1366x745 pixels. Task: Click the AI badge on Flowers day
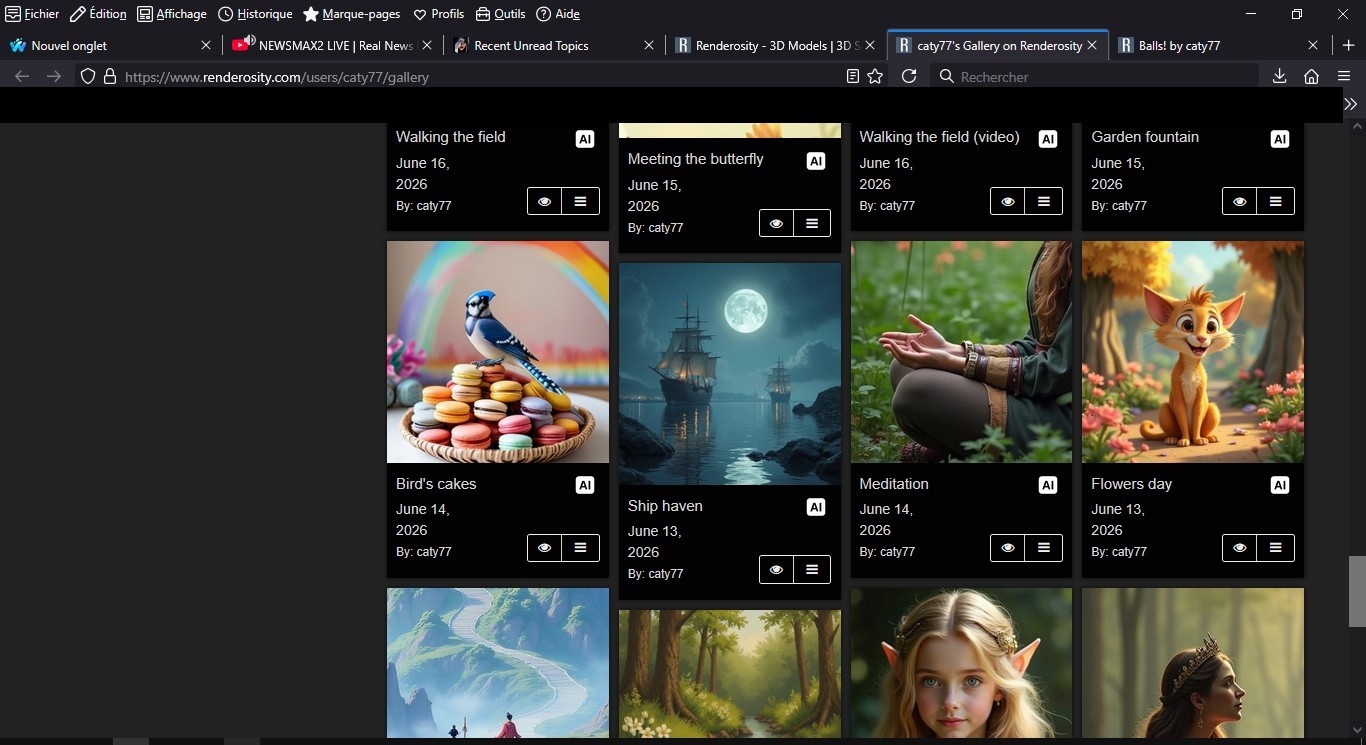point(1280,485)
